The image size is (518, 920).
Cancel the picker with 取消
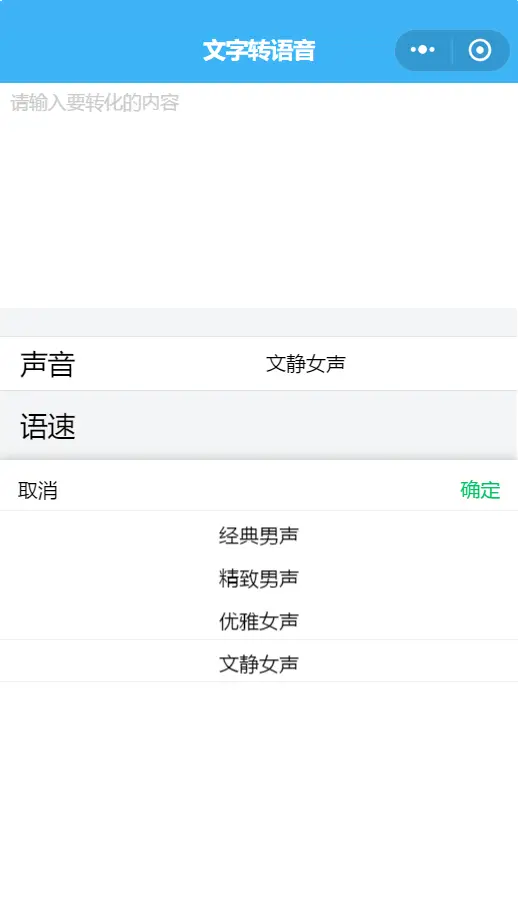click(x=38, y=491)
